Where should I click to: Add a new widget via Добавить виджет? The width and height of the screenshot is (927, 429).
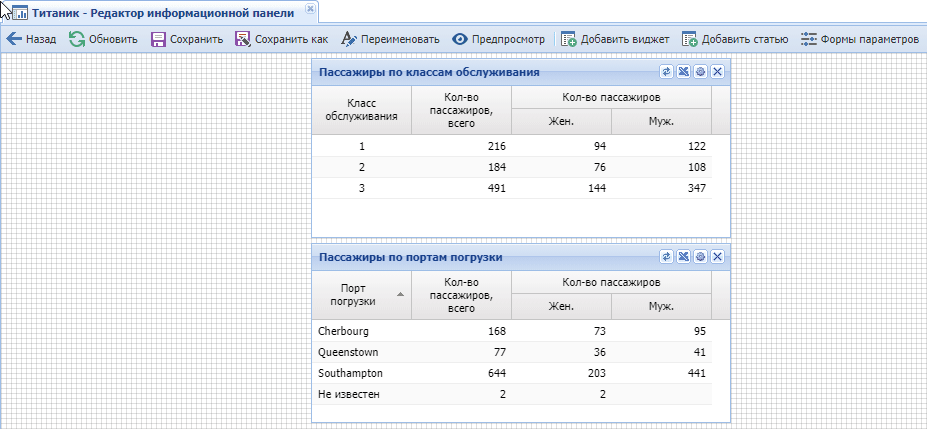click(615, 40)
